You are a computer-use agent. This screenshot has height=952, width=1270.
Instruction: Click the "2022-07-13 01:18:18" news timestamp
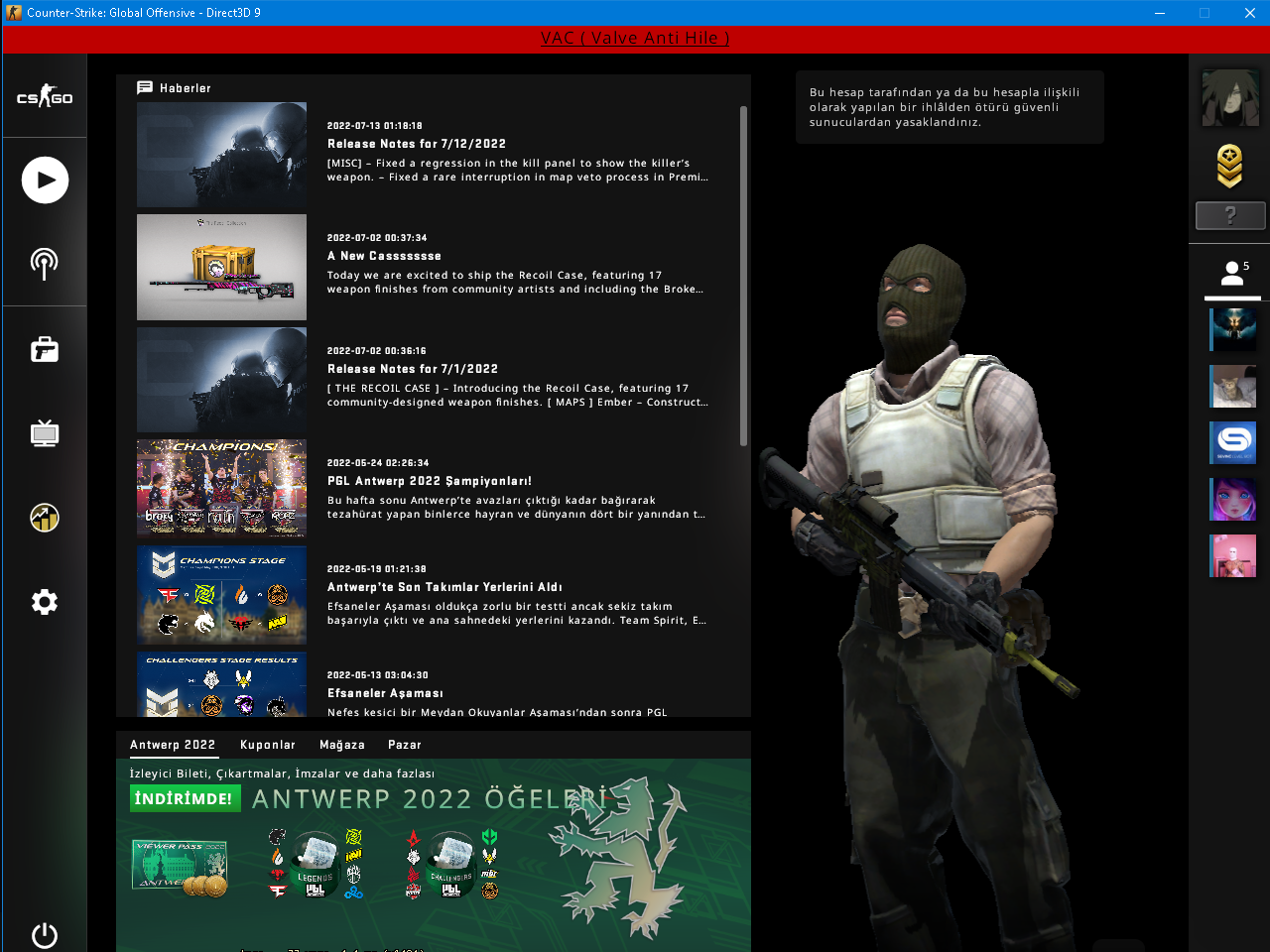[375, 126]
